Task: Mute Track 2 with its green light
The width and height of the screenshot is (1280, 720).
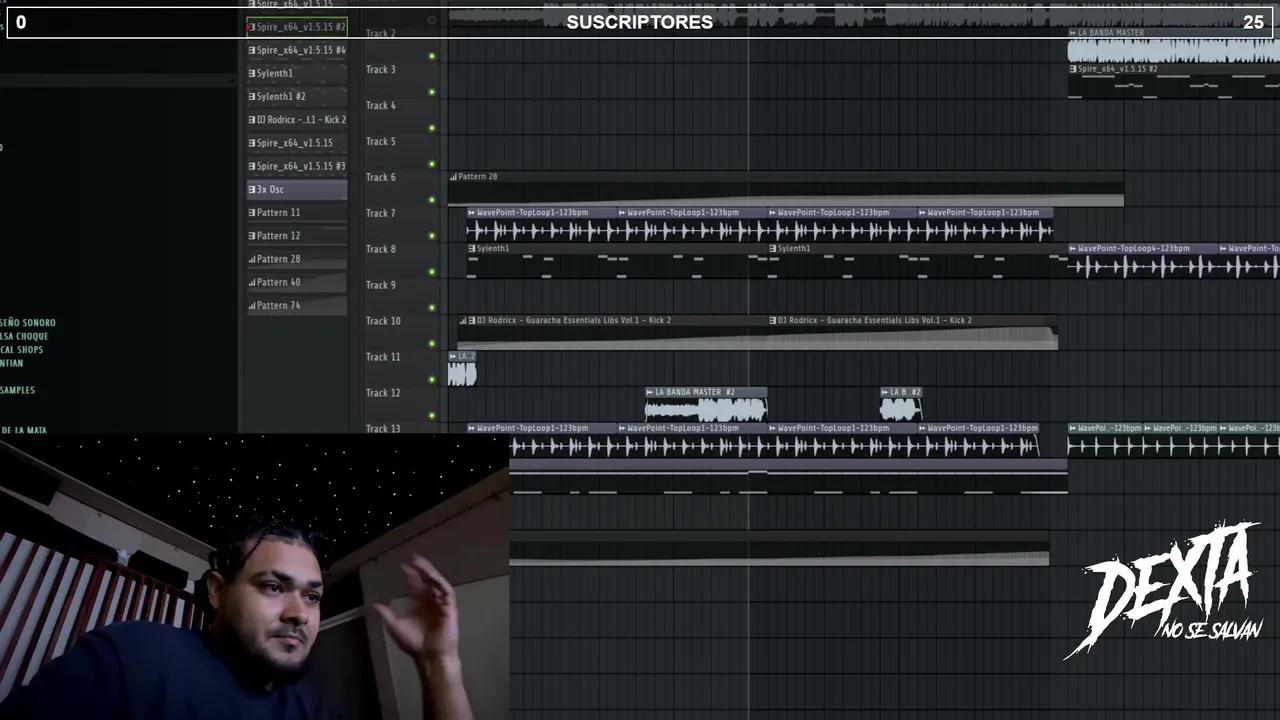Action: [432, 56]
